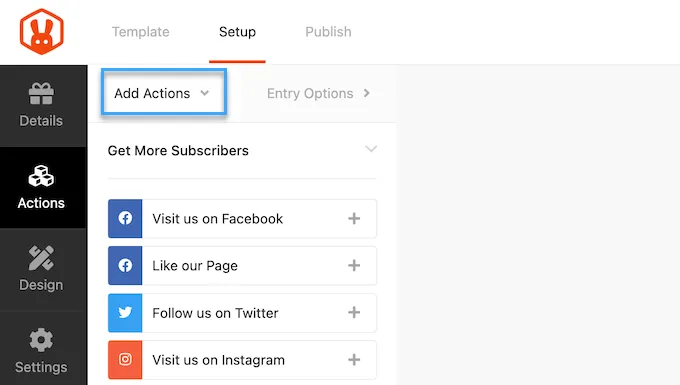Screen dimensions: 680x385
Task: Add the Like our Page action plus
Action: [x=354, y=265]
